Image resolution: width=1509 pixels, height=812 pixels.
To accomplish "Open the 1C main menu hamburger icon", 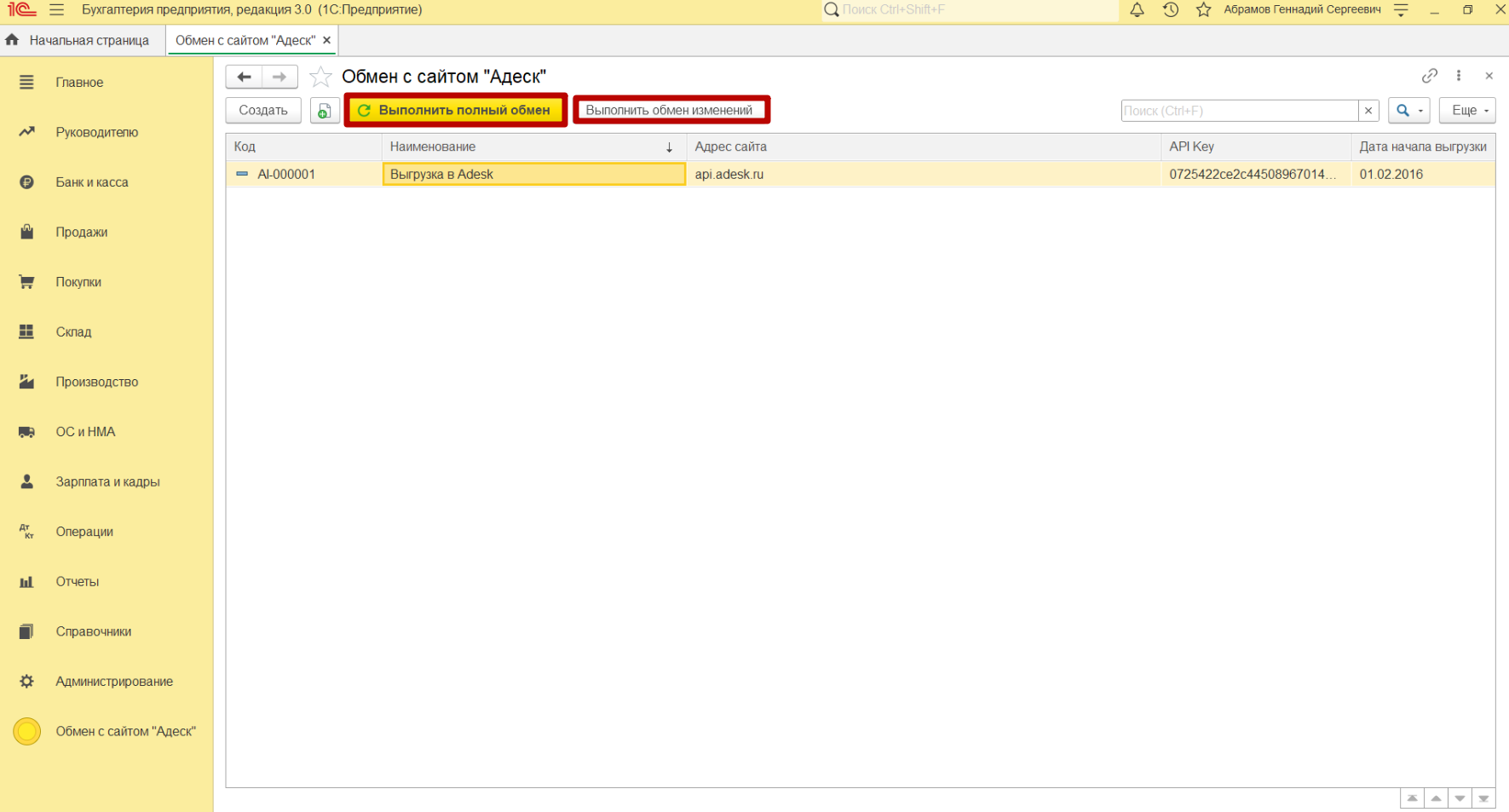I will pyautogui.click(x=57, y=10).
